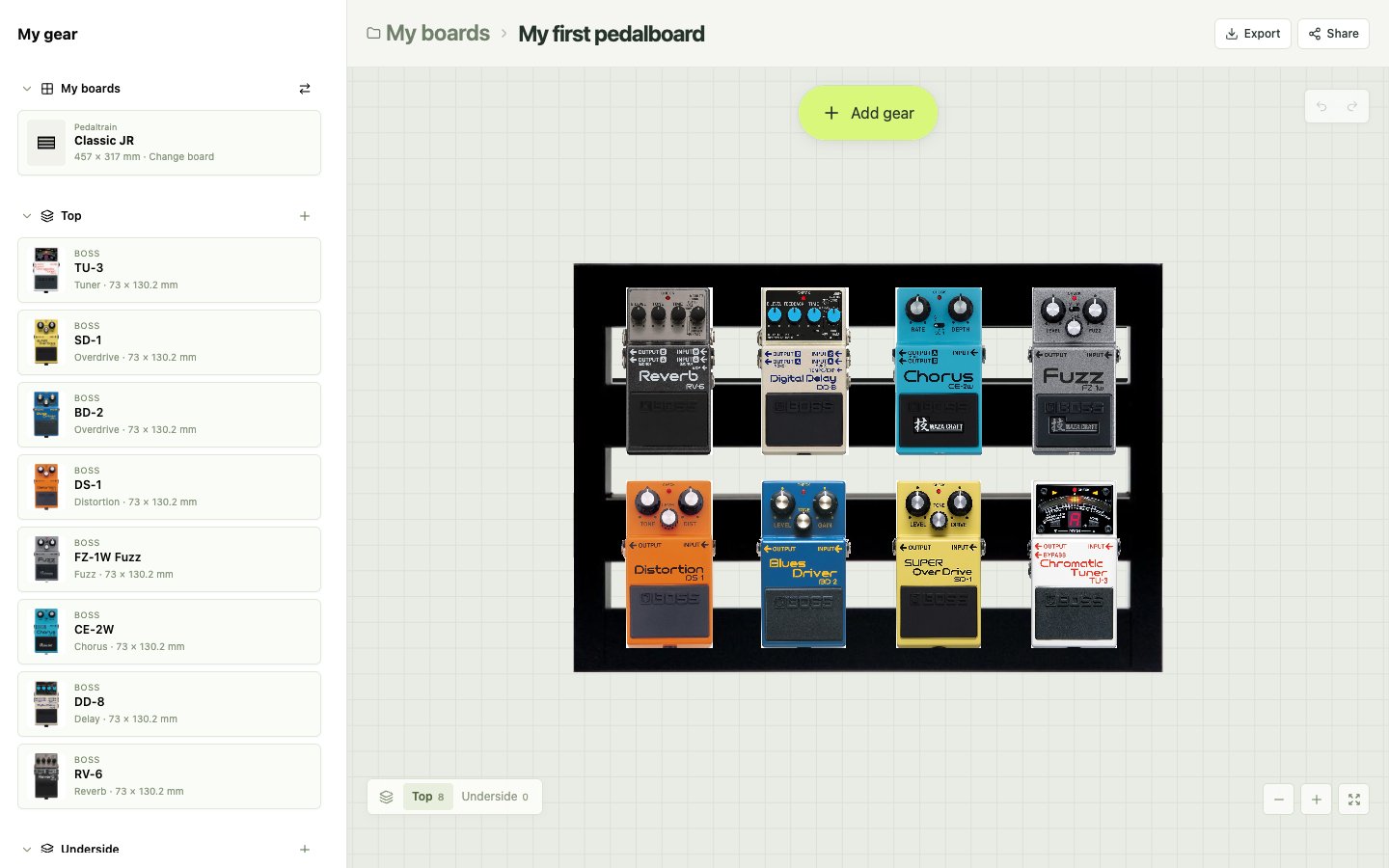The width and height of the screenshot is (1389, 868).
Task: Click the Change board link
Action: pos(181,157)
